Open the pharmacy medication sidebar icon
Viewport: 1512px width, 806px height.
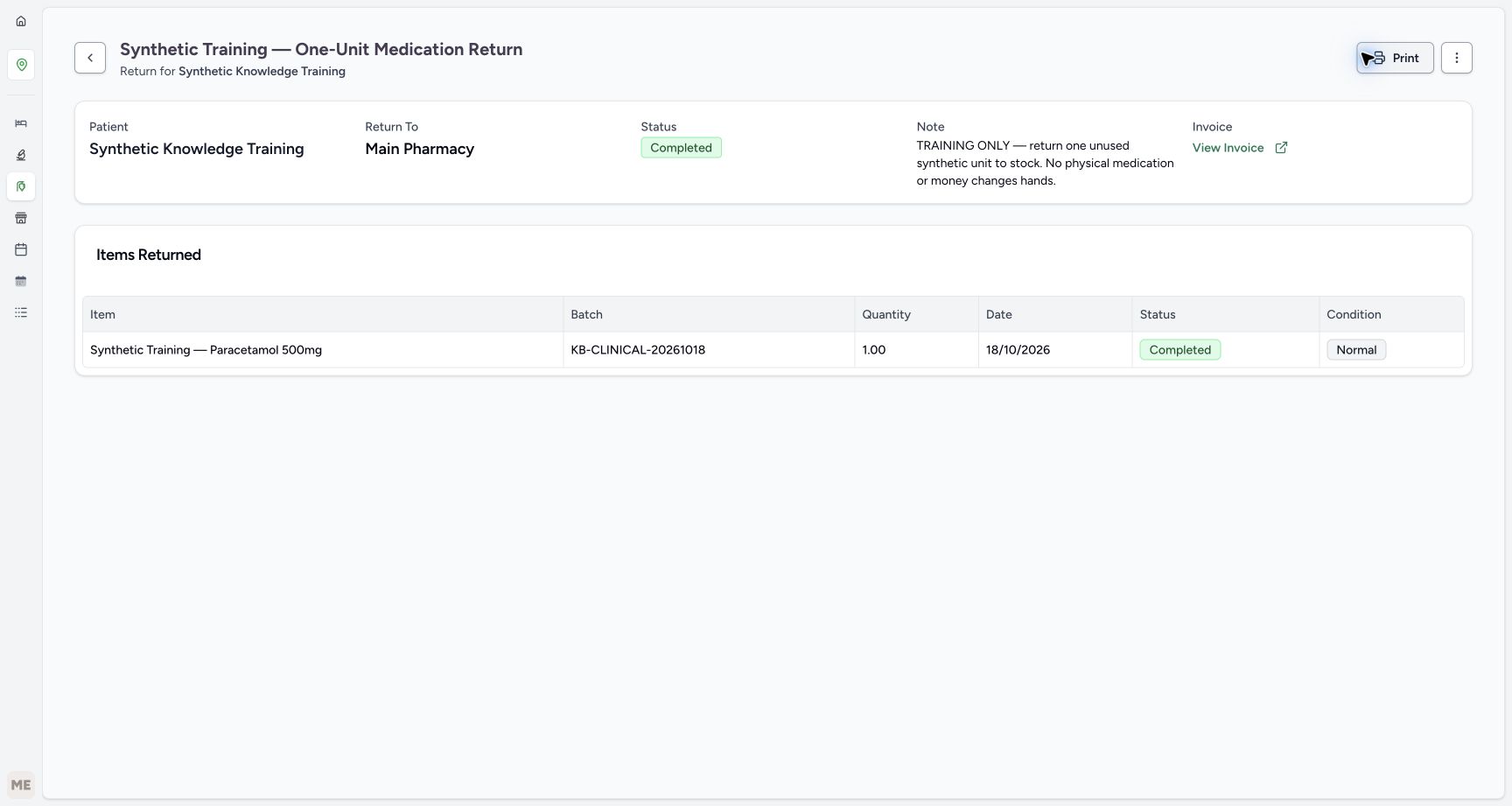(21, 186)
